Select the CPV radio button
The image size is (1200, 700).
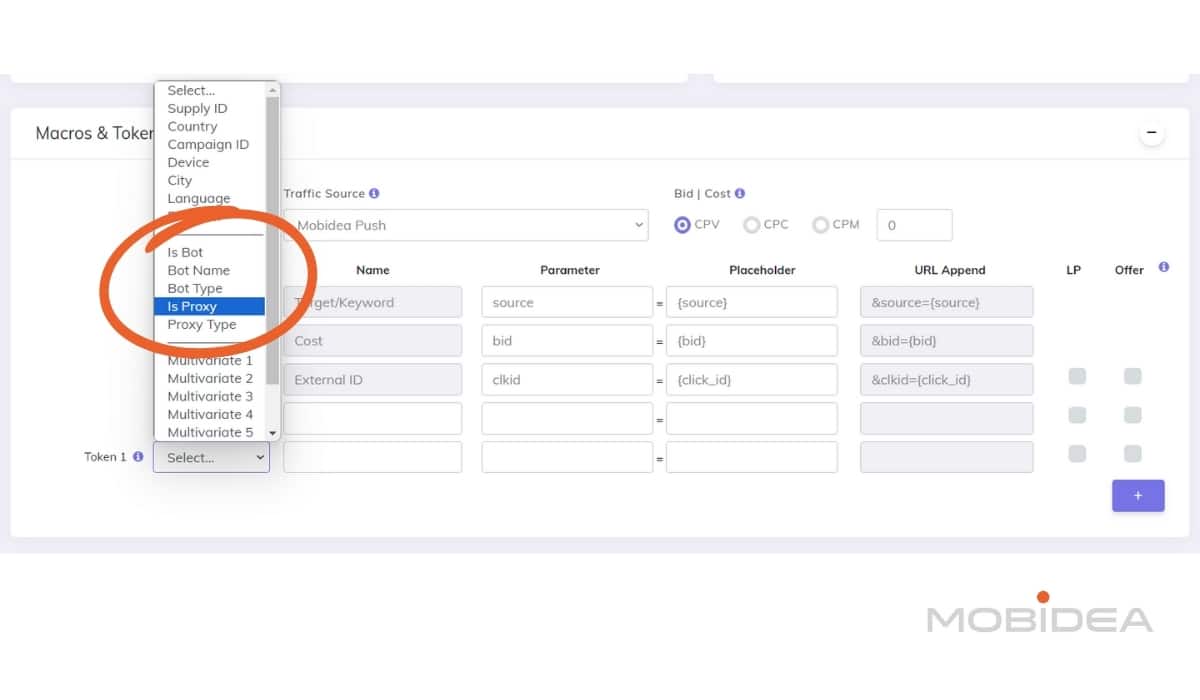(x=683, y=225)
